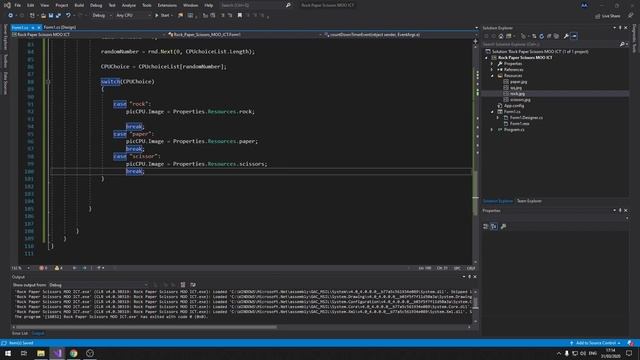
Task: Switch to Team Explorer tab
Action: 529,201
